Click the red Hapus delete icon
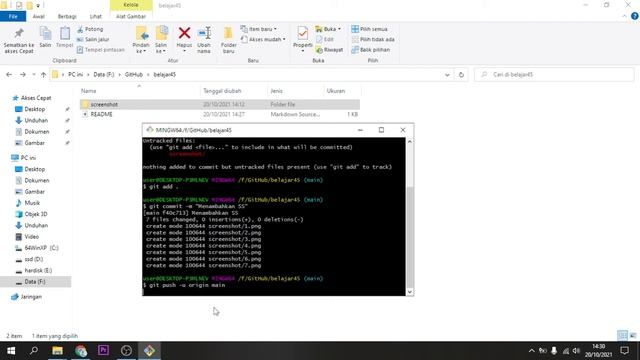 pyautogui.click(x=184, y=33)
